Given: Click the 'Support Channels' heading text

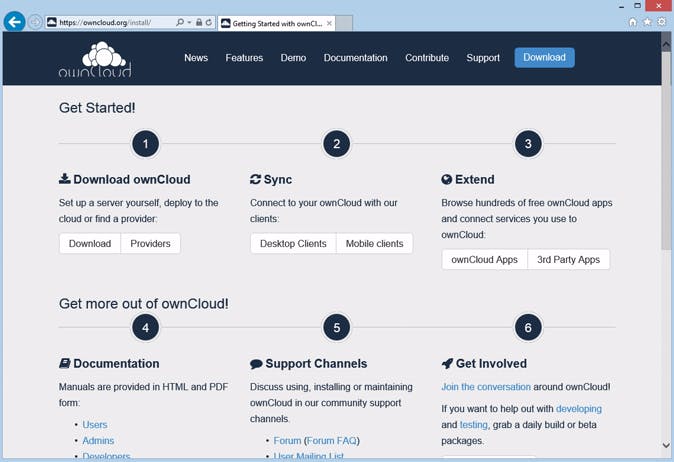Looking at the screenshot, I should pos(316,364).
